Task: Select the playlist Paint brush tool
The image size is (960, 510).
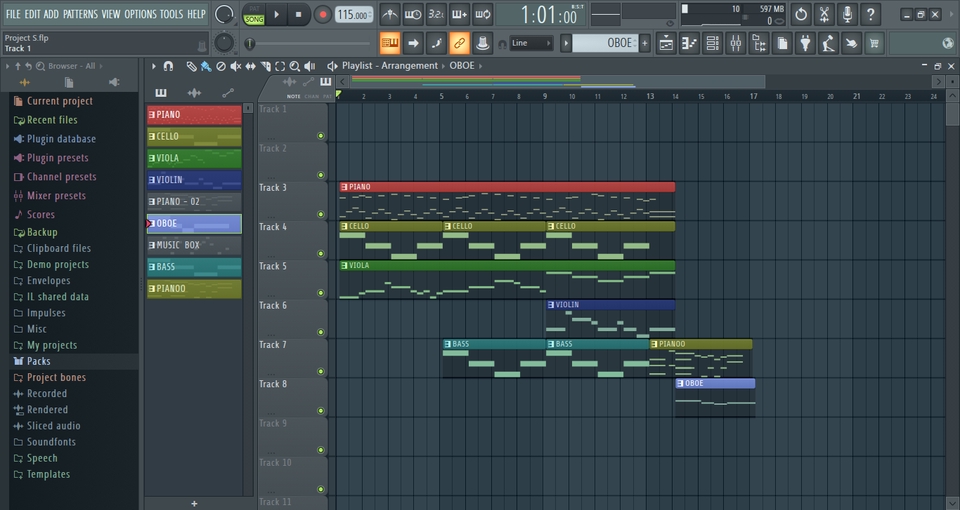Action: 206,66
